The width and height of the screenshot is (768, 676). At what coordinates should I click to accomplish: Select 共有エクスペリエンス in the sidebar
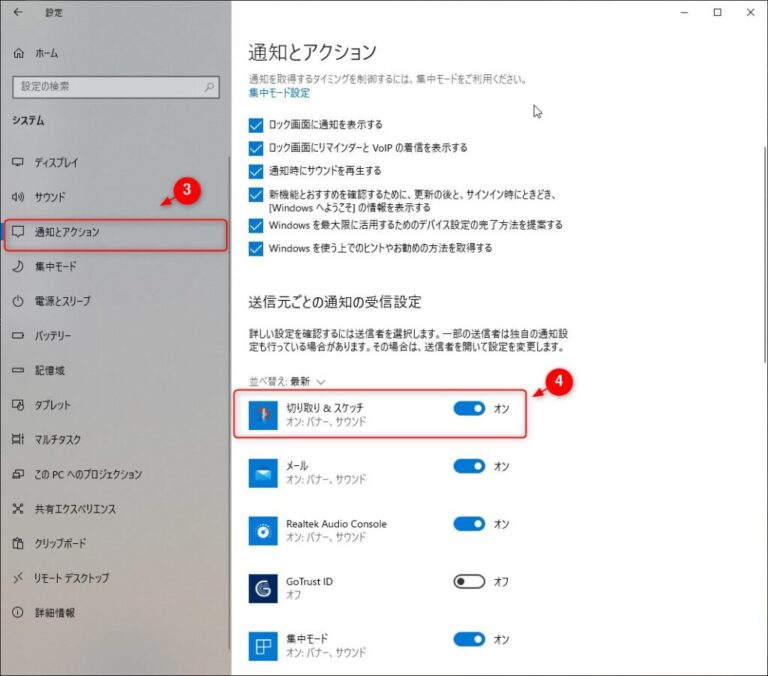click(75, 509)
